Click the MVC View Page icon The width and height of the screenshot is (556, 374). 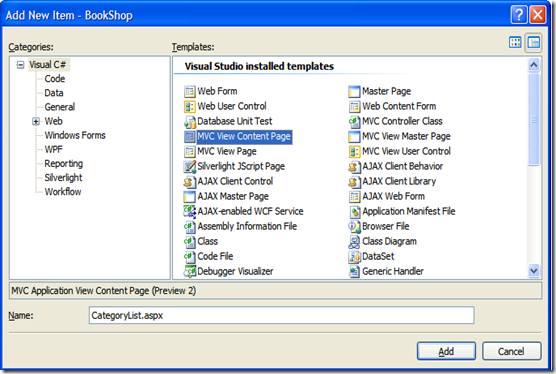pyautogui.click(x=189, y=151)
